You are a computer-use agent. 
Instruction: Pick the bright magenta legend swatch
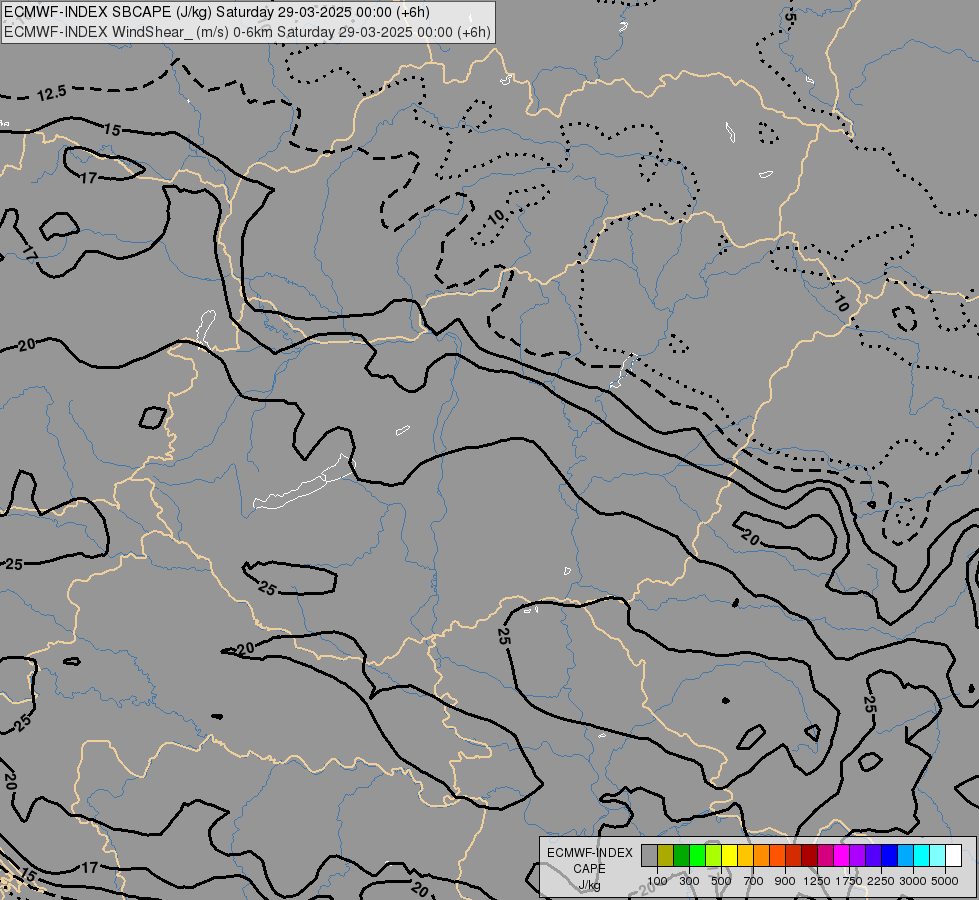[x=842, y=856]
